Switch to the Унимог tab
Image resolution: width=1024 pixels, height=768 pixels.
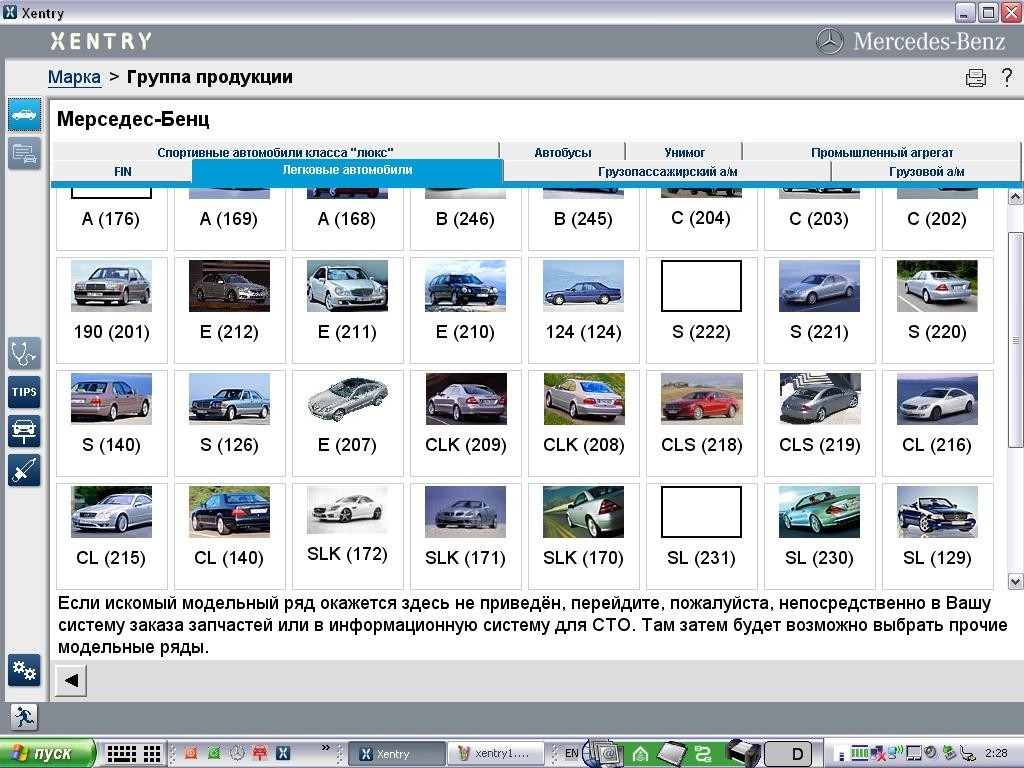click(684, 152)
